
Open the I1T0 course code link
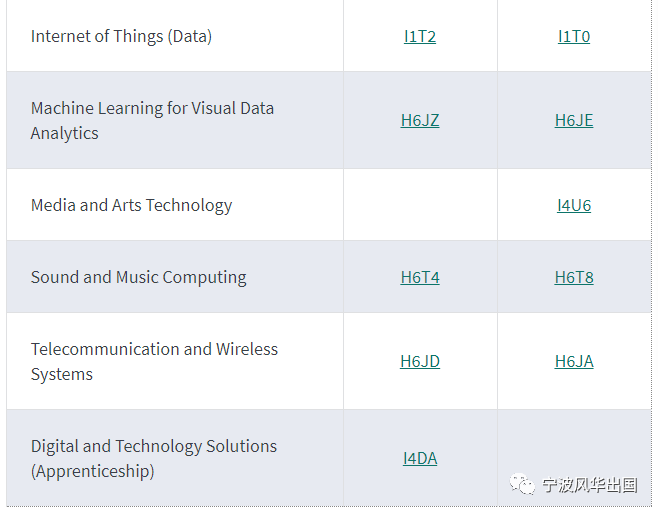click(x=574, y=37)
